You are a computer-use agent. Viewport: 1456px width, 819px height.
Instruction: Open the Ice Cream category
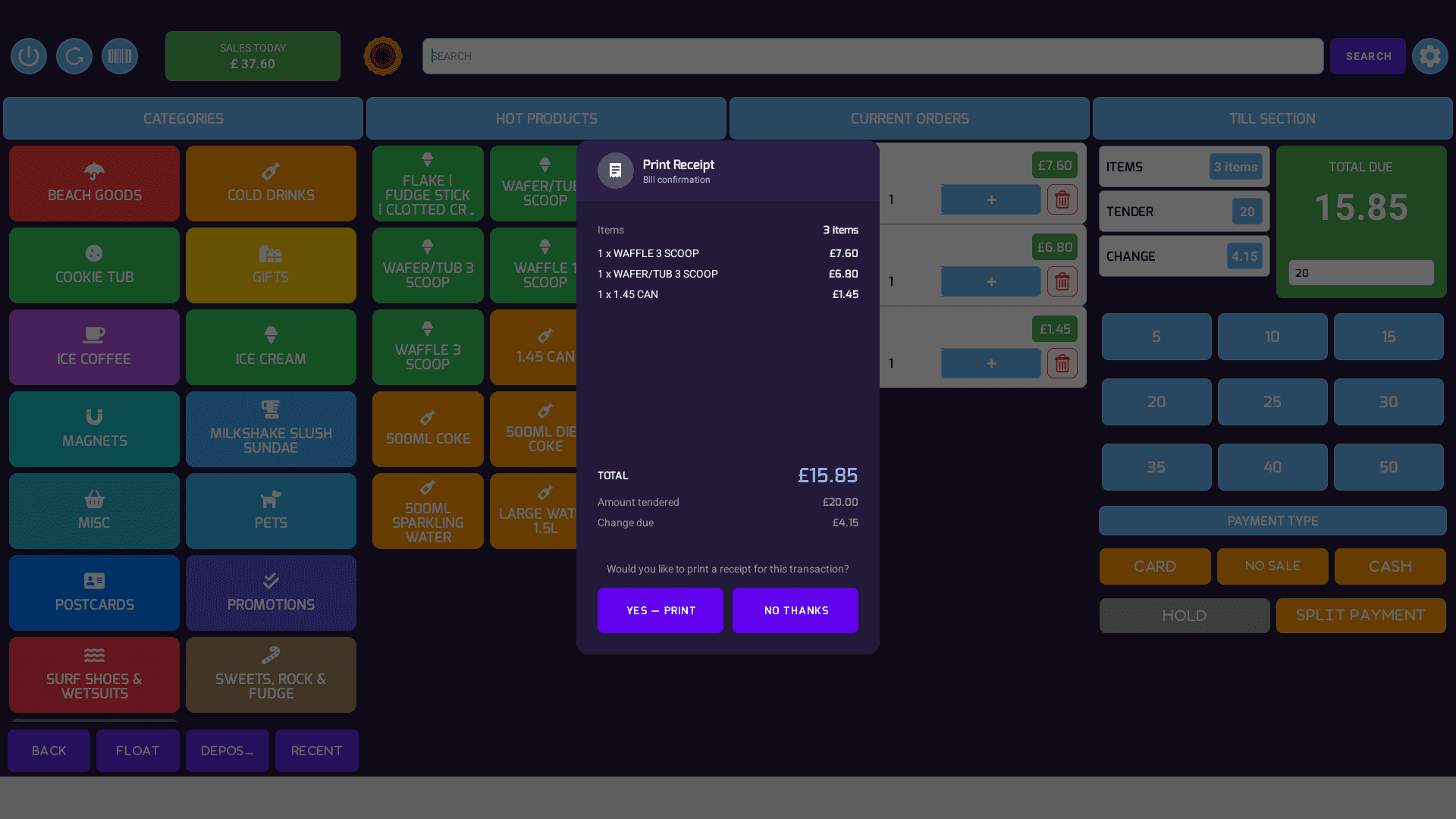pyautogui.click(x=271, y=347)
